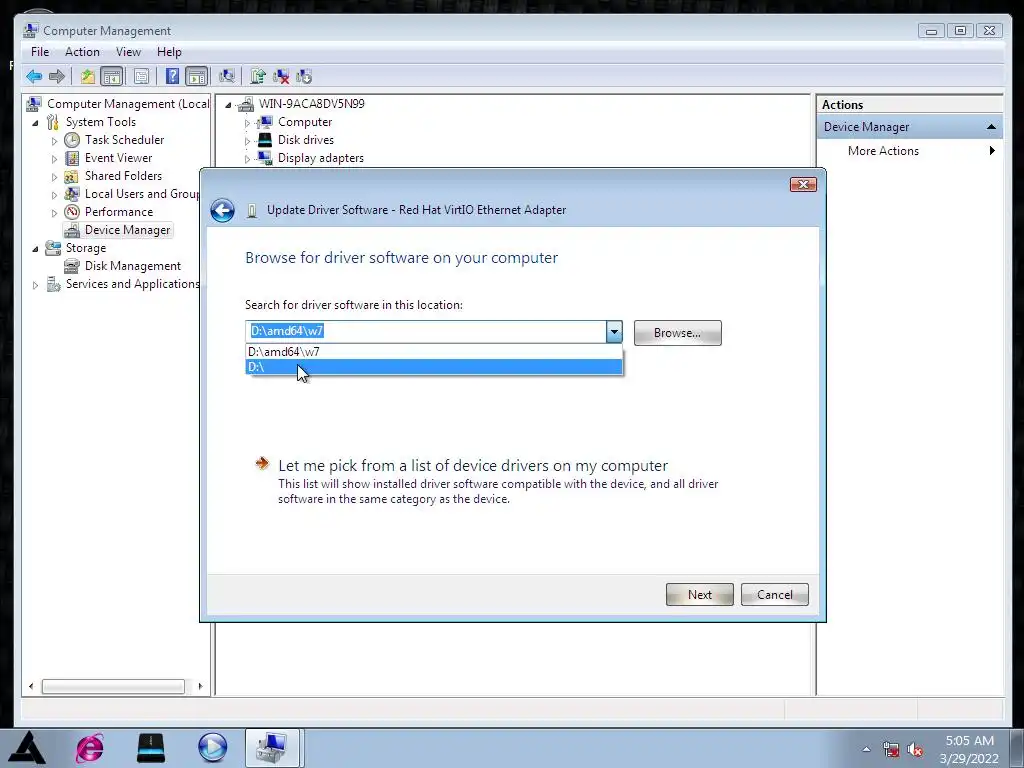Click Computer Management (Local) root node
This screenshot has width=1024, height=768.
coord(128,104)
